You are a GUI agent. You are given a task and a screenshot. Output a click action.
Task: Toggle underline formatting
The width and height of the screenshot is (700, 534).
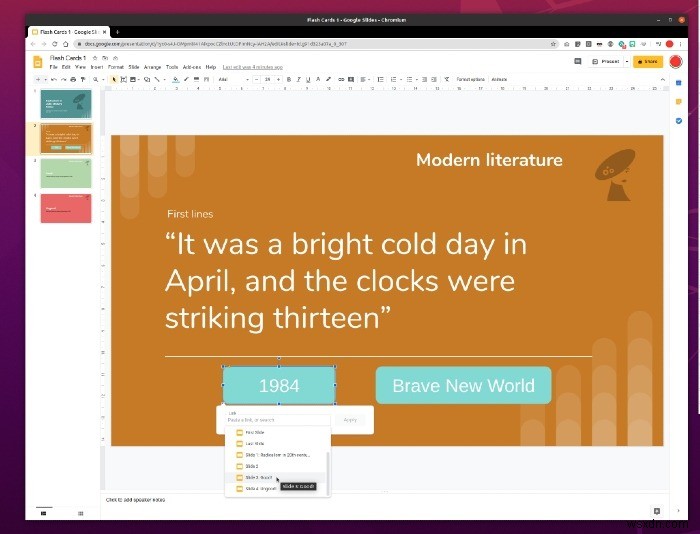308,79
